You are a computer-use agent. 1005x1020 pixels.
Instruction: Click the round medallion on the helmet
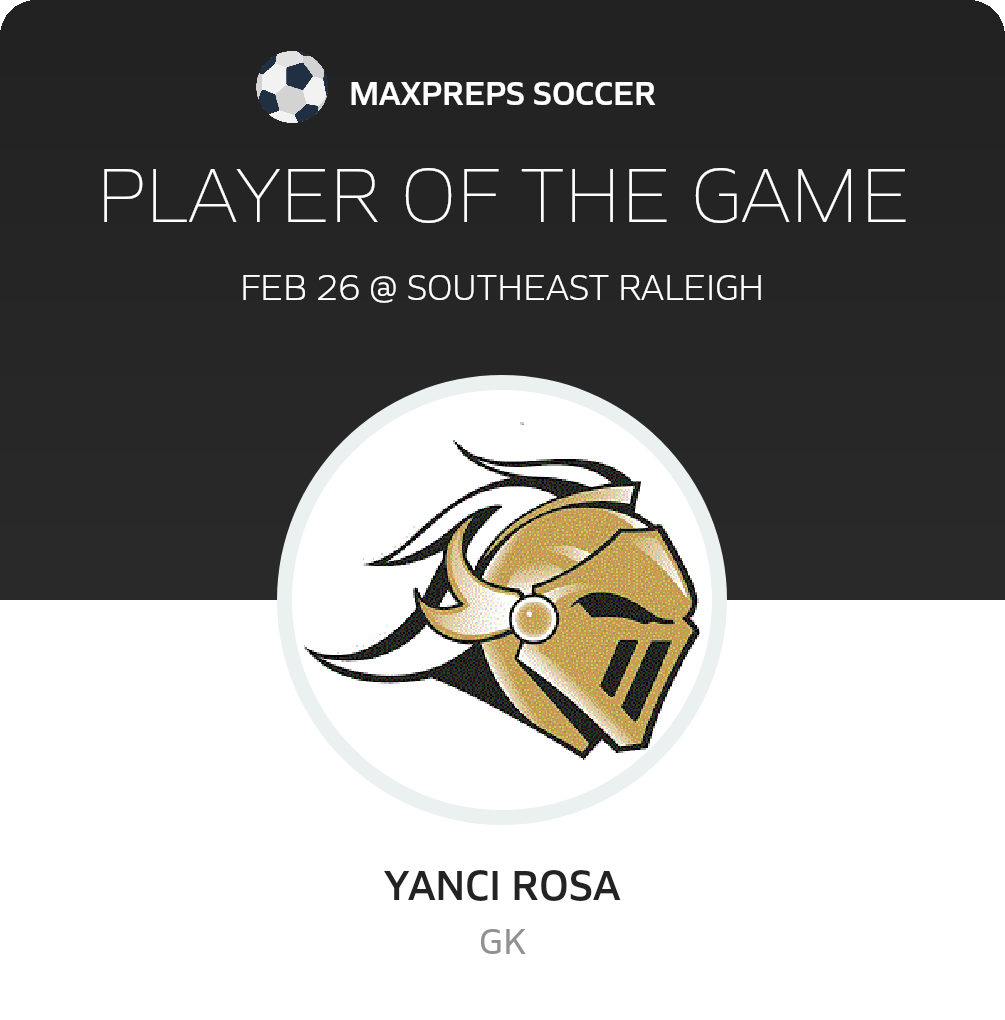click(x=533, y=618)
